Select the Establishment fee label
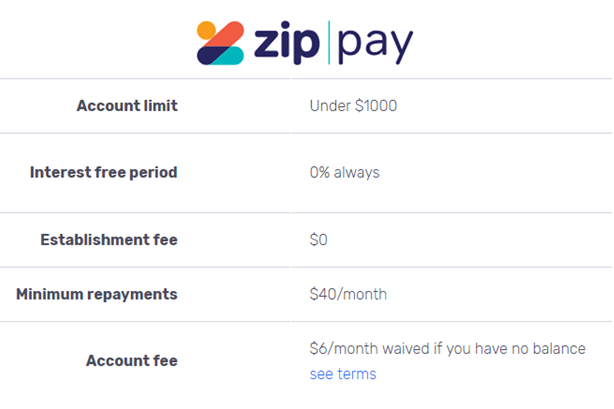Image resolution: width=614 pixels, height=409 pixels. pos(109,240)
